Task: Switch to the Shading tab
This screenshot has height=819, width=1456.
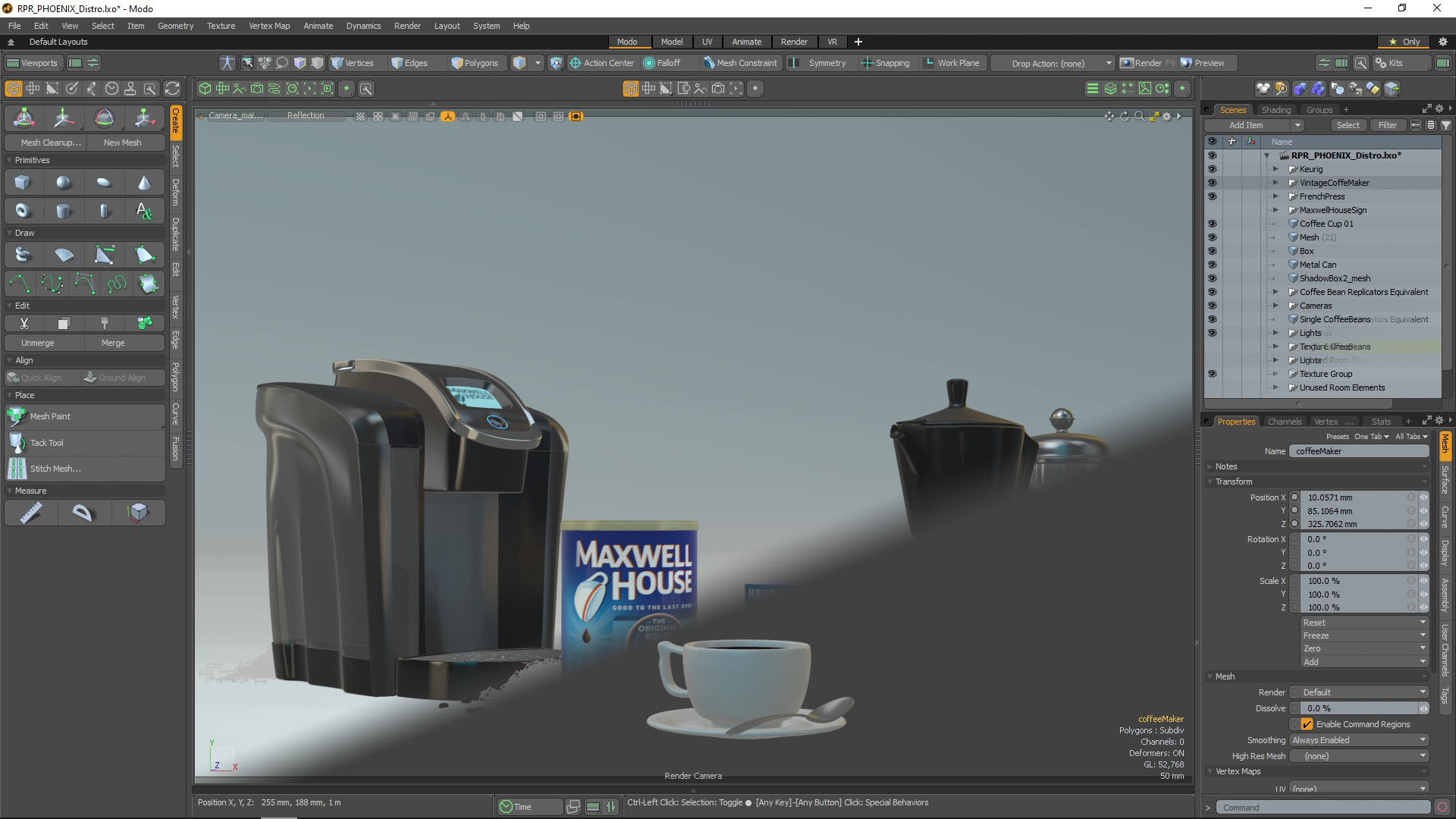Action: click(1276, 109)
